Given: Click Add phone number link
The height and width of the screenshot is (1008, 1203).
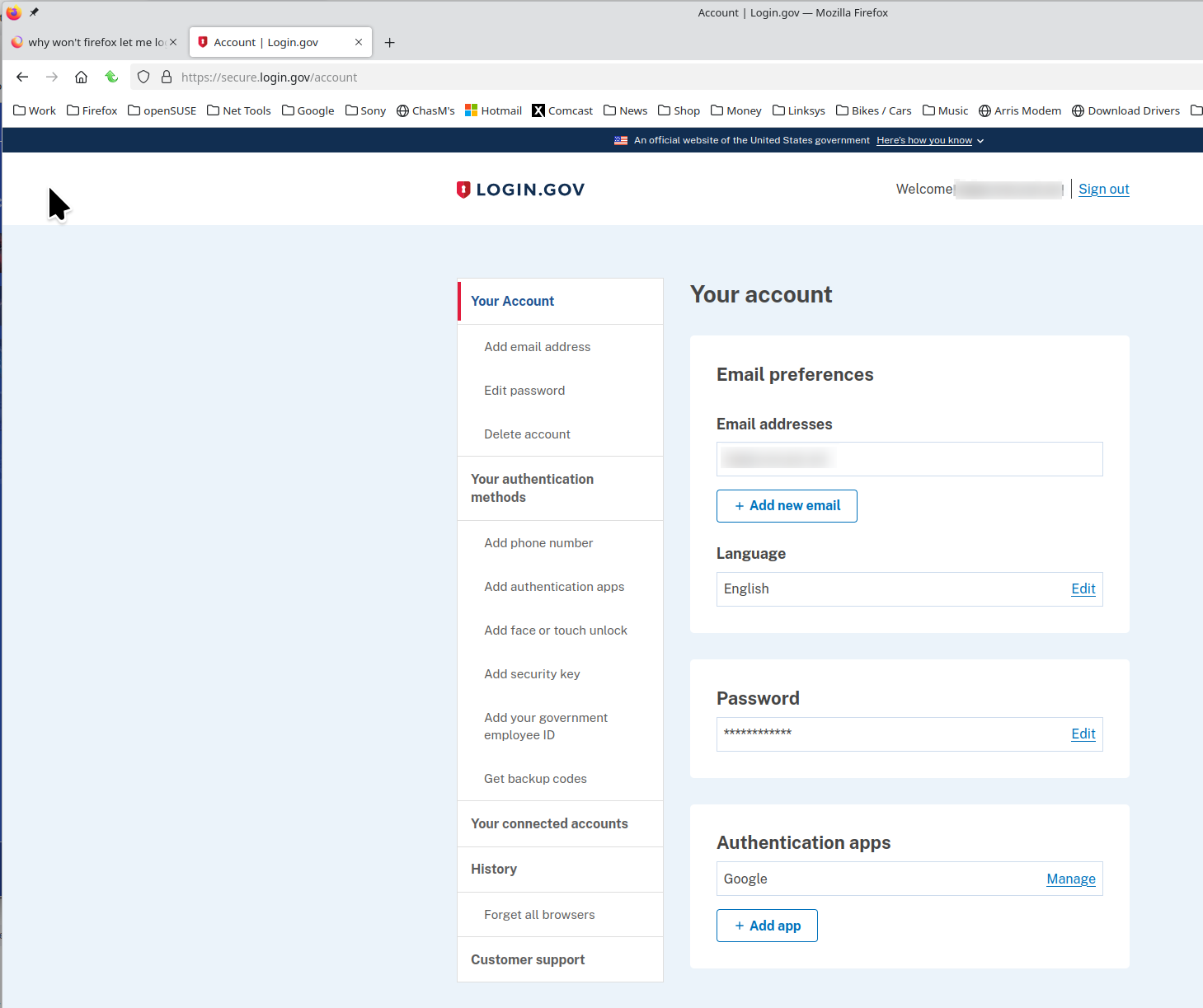Looking at the screenshot, I should 538,543.
